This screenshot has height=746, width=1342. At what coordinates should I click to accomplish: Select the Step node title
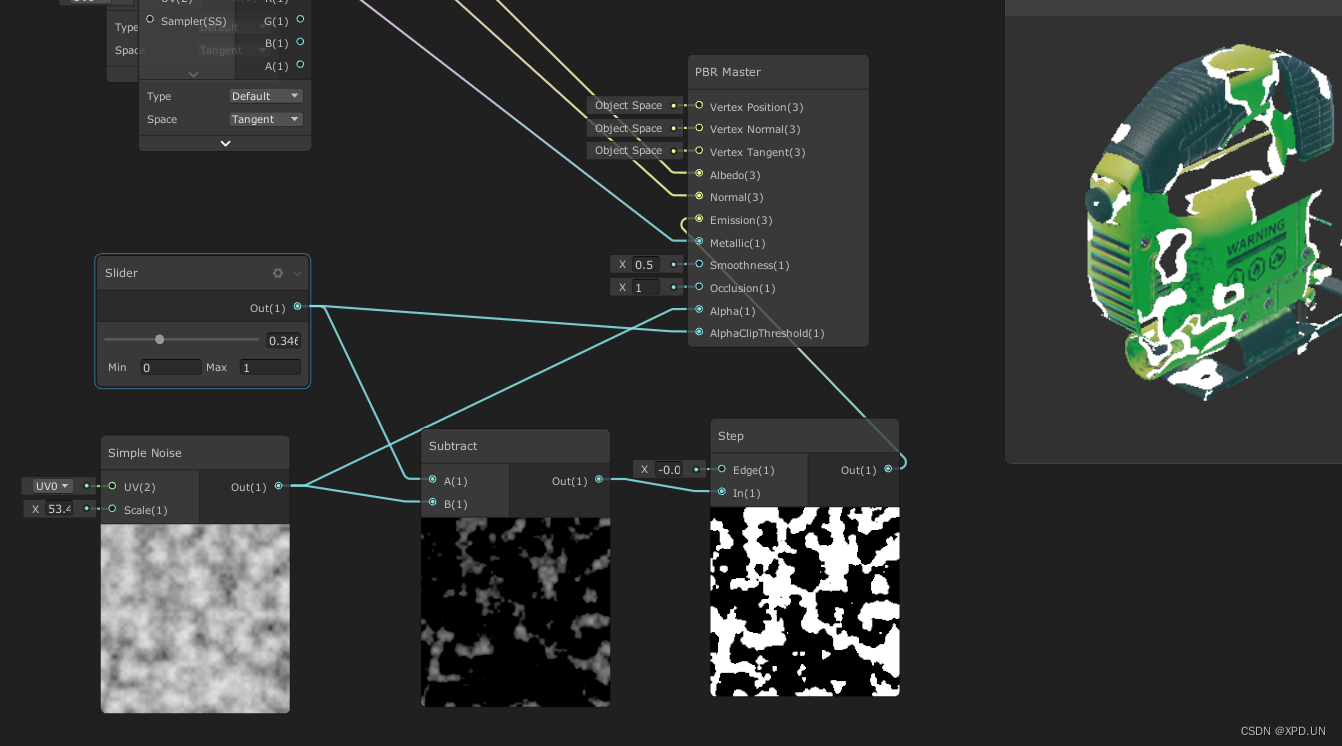731,436
